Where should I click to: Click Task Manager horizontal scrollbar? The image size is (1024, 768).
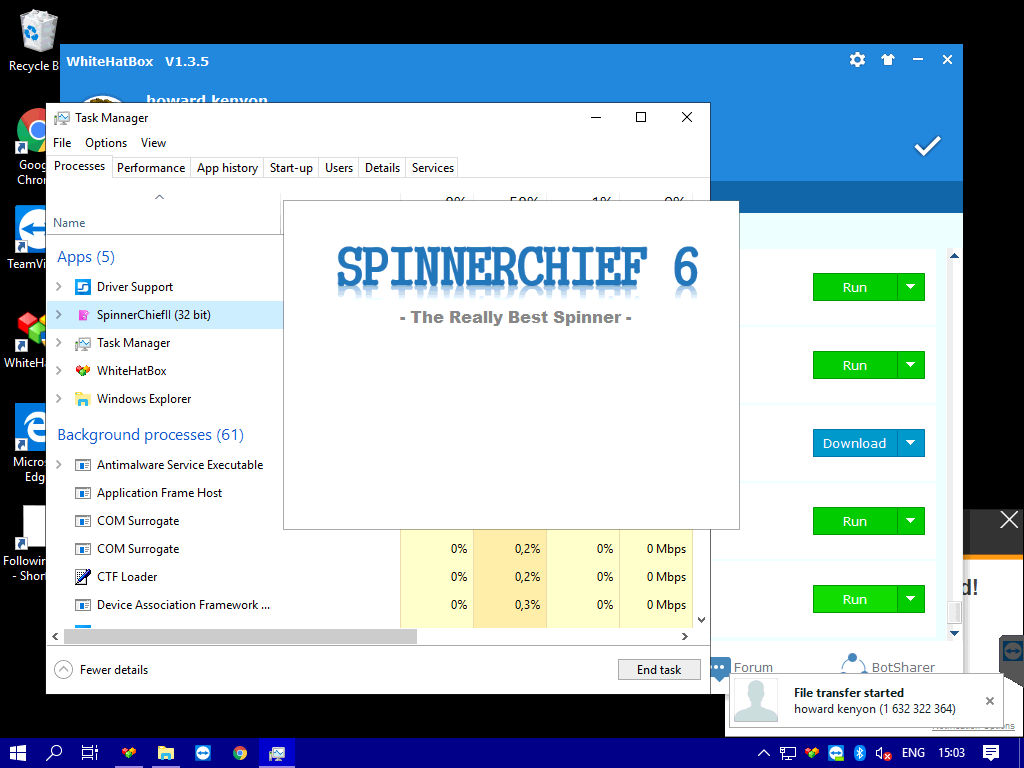pyautogui.click(x=240, y=636)
